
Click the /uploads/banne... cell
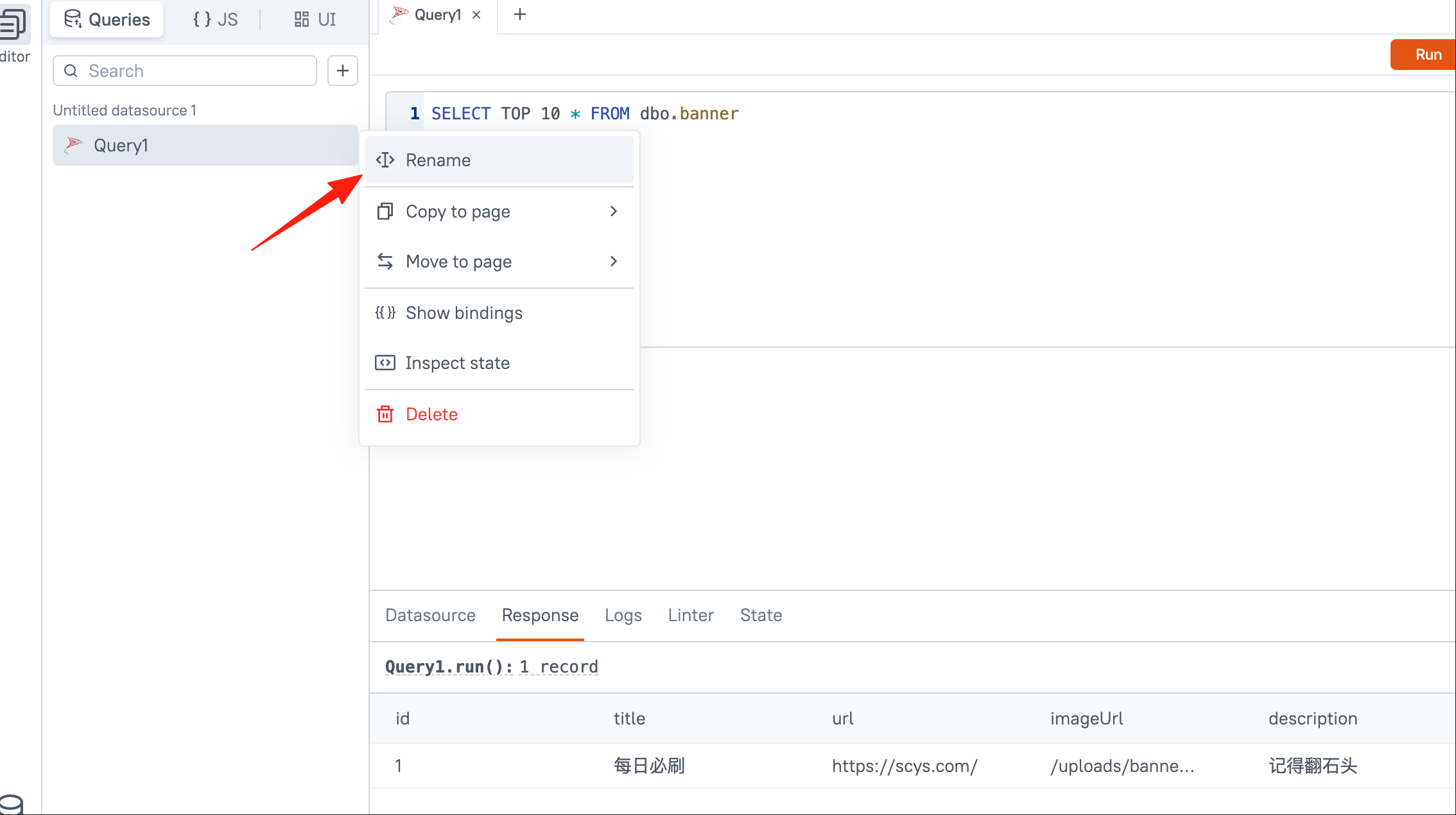coord(1122,766)
